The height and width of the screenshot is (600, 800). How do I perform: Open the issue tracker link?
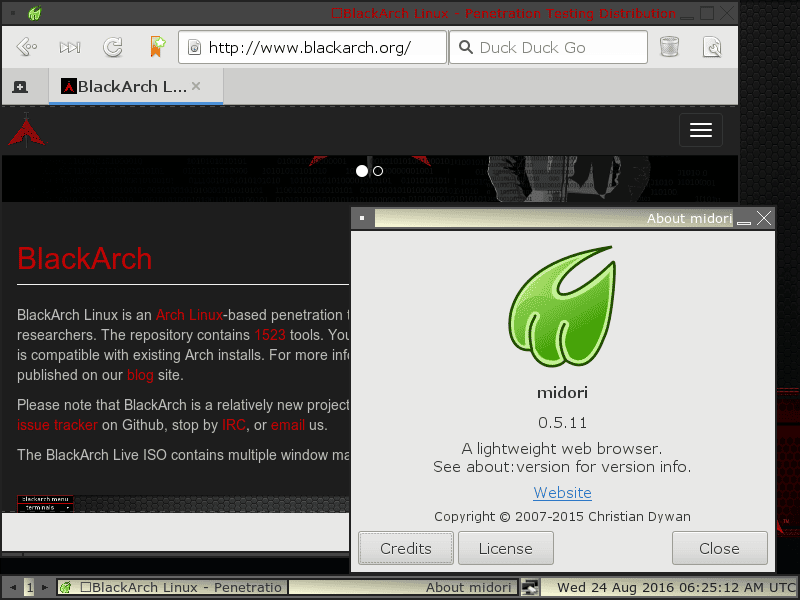[x=57, y=425]
